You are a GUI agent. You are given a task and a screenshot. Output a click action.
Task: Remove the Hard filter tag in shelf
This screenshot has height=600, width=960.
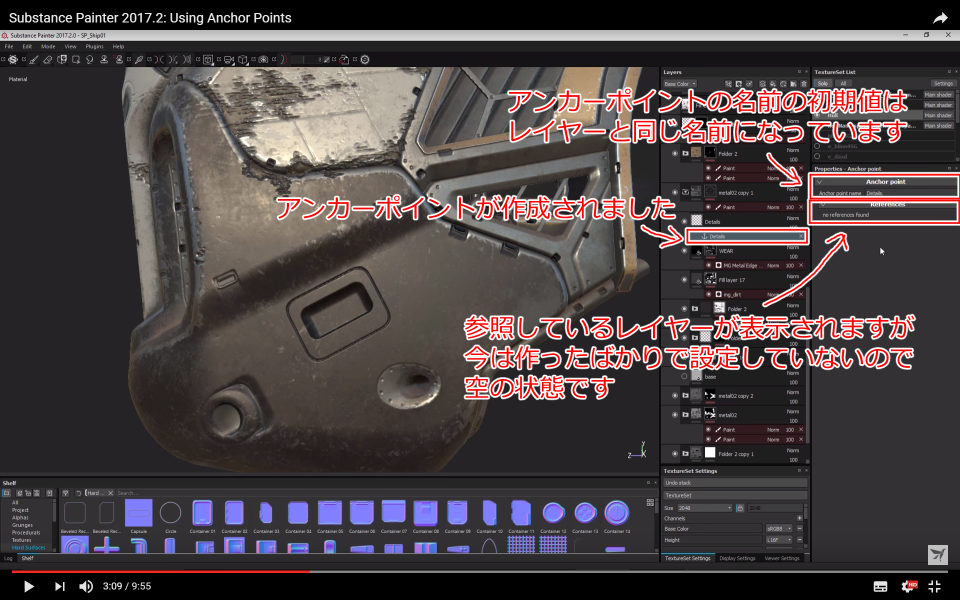pos(111,493)
